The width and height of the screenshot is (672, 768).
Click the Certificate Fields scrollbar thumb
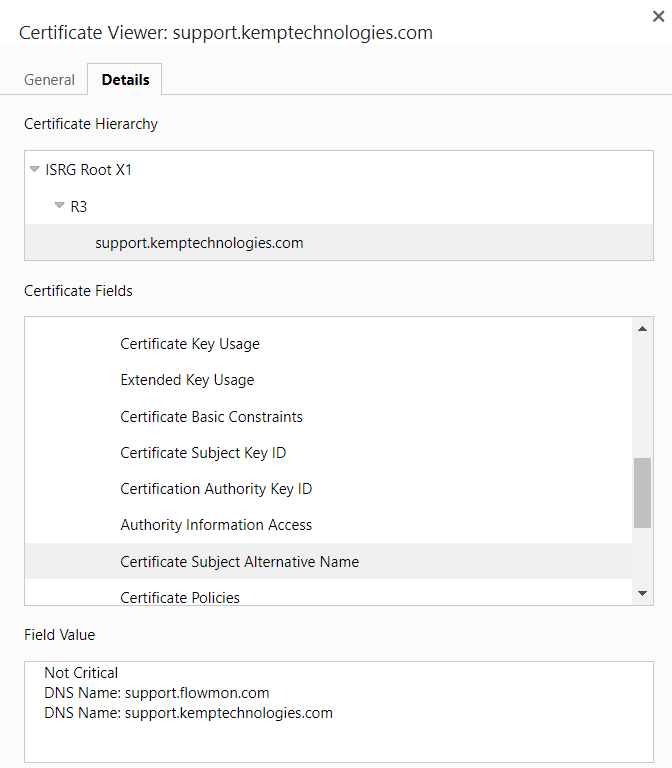tap(643, 493)
